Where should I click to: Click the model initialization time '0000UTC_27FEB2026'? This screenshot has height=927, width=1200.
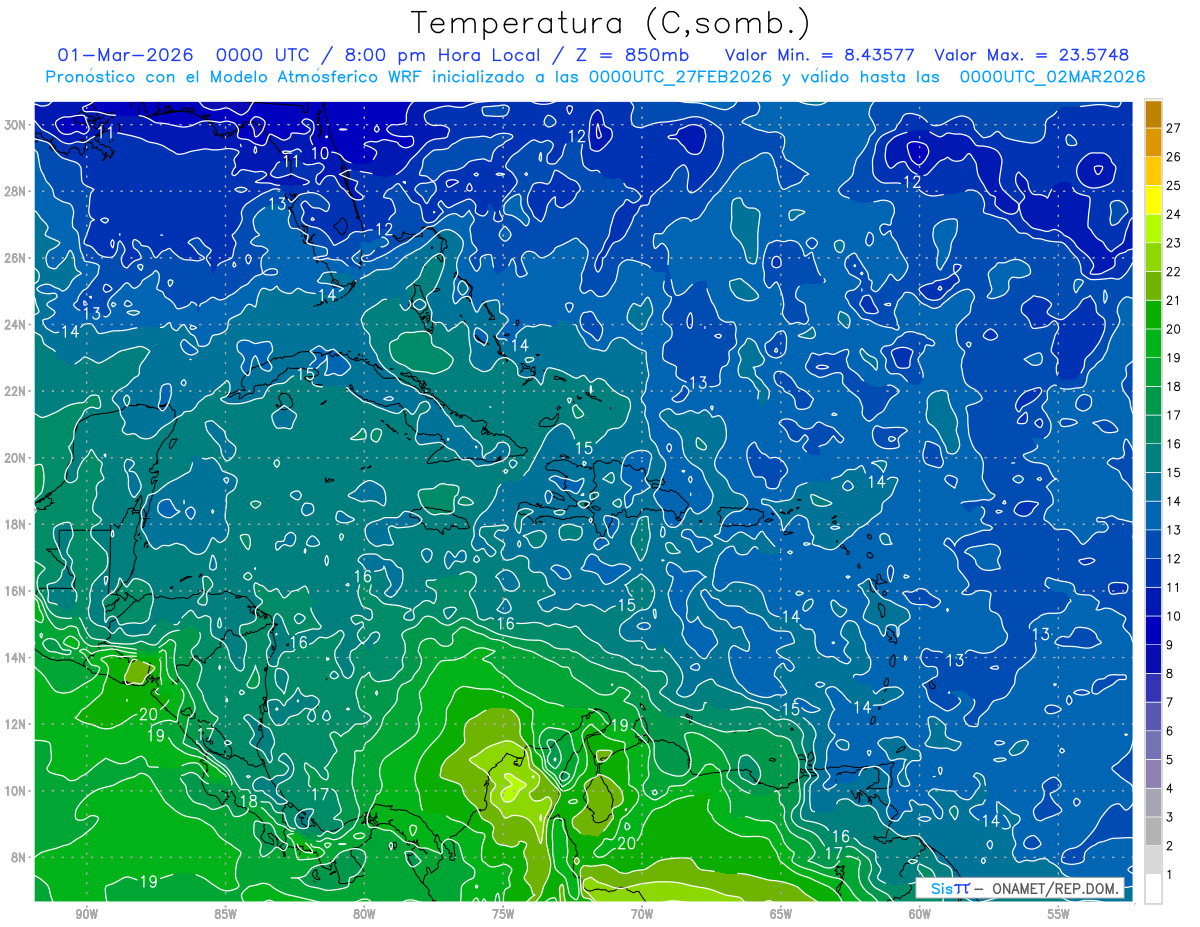coord(680,77)
